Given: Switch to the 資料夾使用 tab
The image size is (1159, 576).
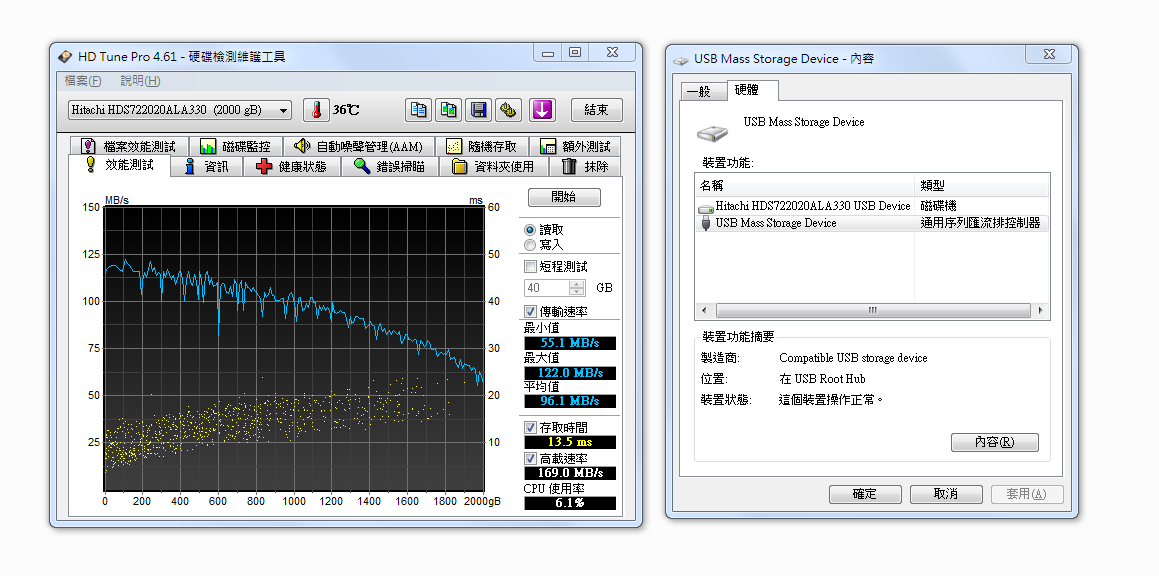Looking at the screenshot, I should point(493,166).
